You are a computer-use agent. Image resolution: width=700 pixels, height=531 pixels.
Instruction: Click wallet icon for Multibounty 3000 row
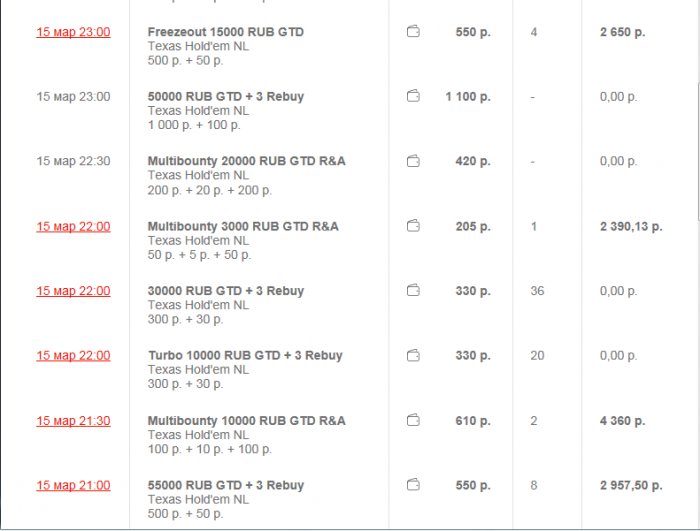coord(413,226)
